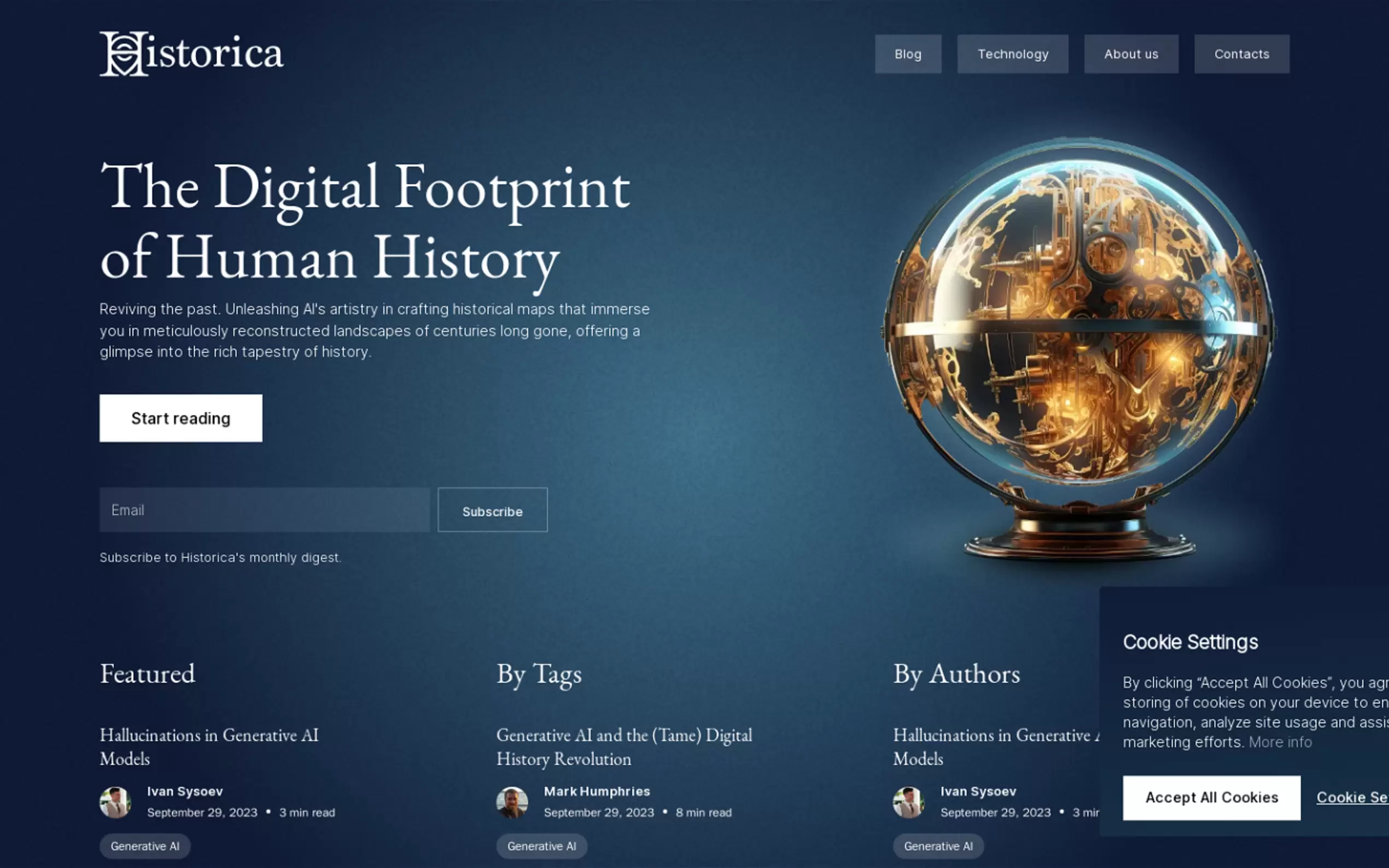Screen dimensions: 1389x868
Task: Open Generative AI and the (Tame) Digital History Revolution
Action: point(624,746)
